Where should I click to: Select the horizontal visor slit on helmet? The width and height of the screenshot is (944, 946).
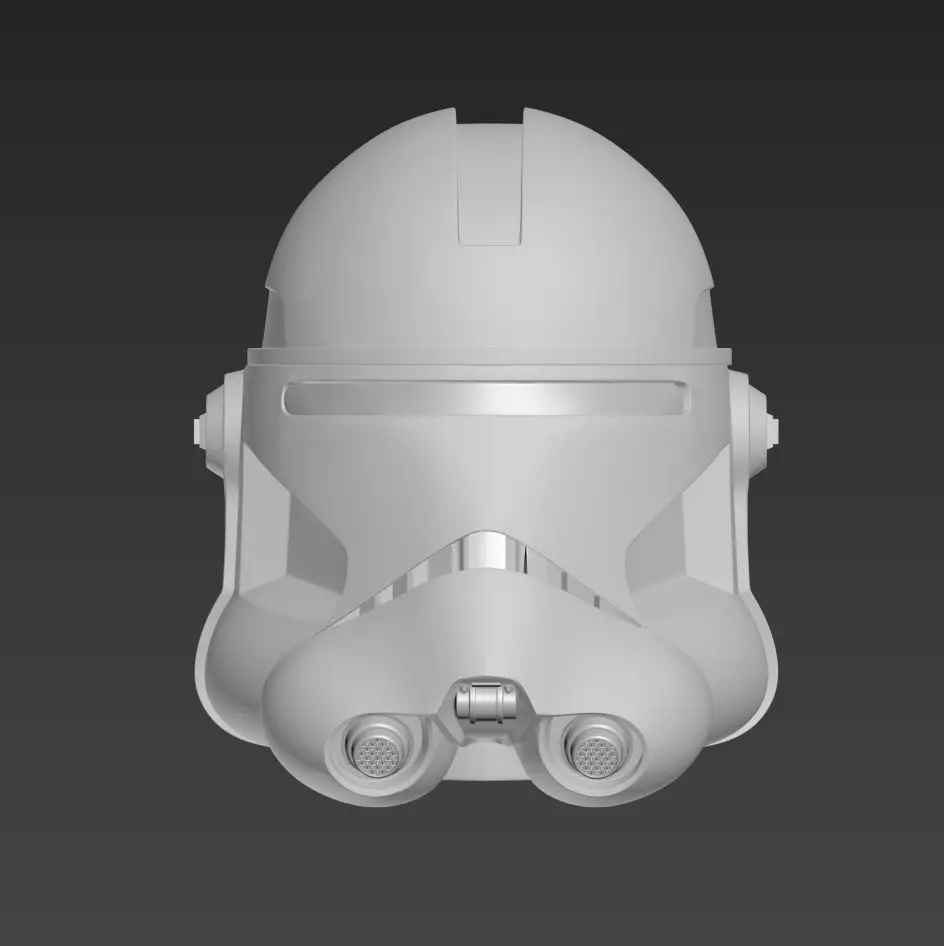coord(486,398)
